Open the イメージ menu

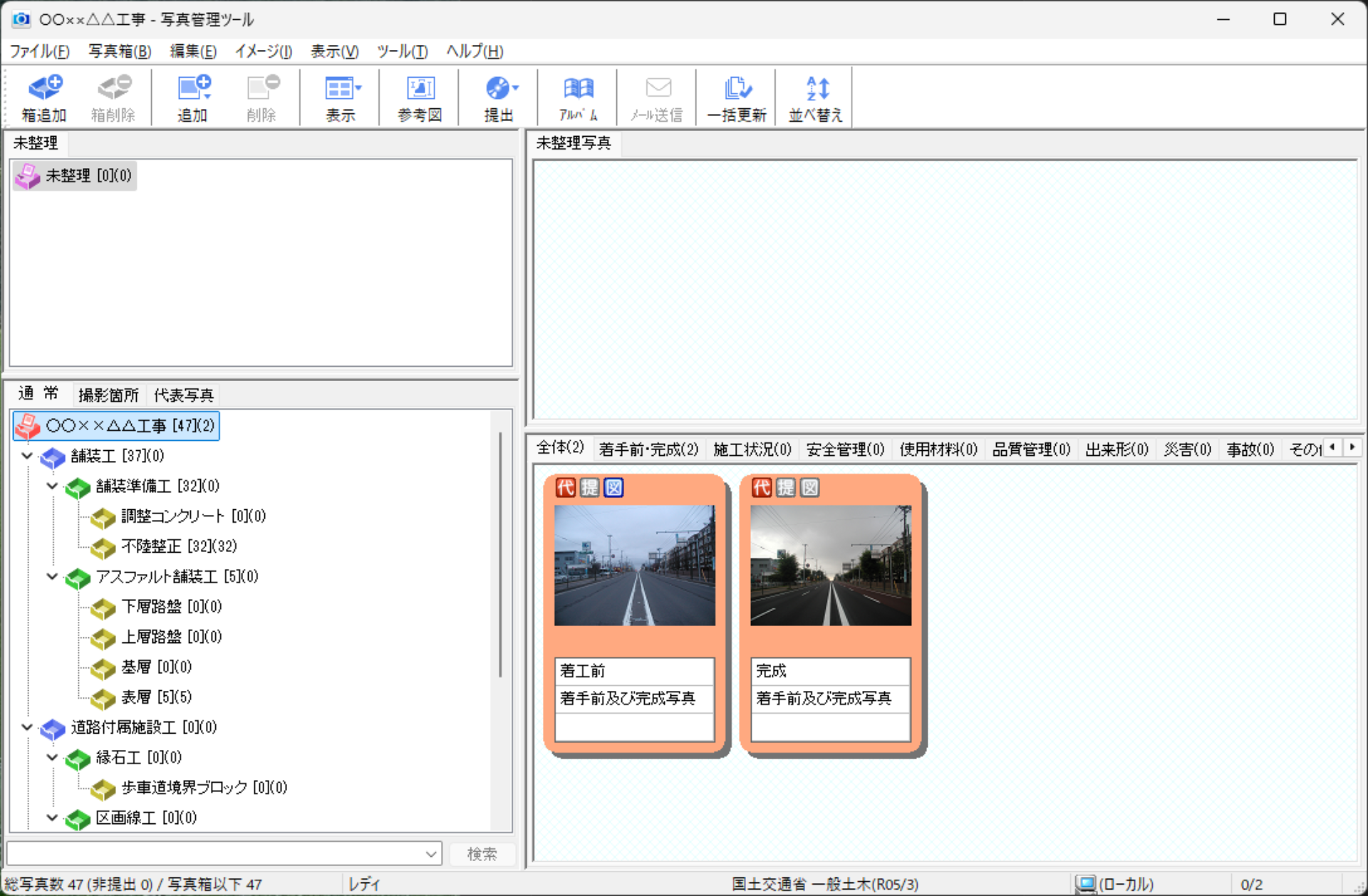pos(262,51)
